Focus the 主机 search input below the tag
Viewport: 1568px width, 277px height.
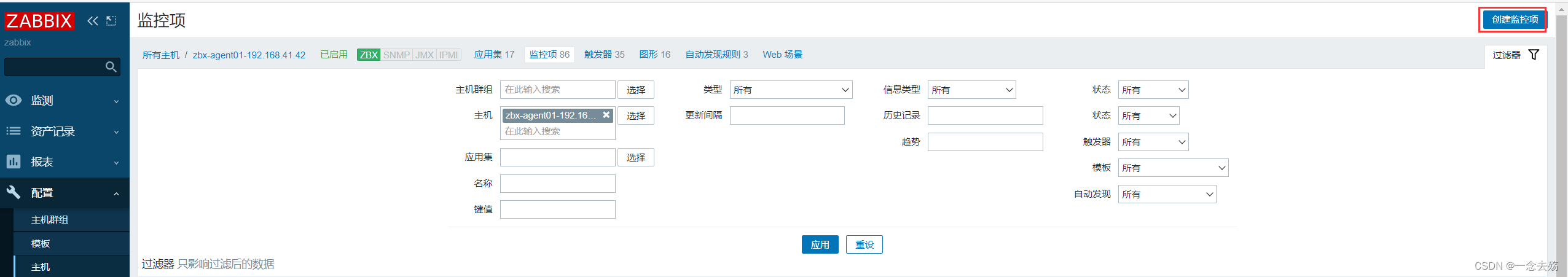click(557, 131)
